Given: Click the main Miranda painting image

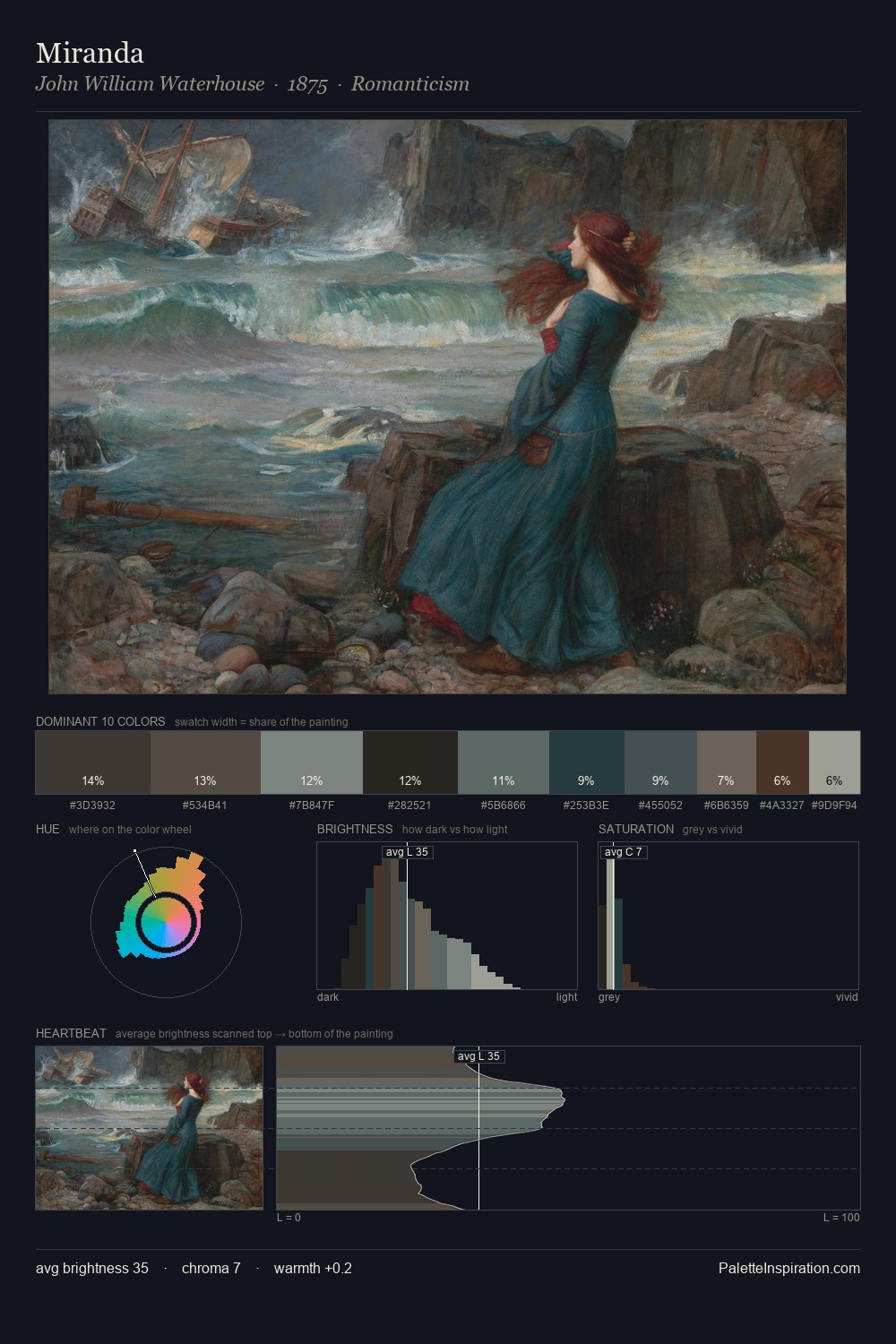Looking at the screenshot, I should [x=447, y=407].
